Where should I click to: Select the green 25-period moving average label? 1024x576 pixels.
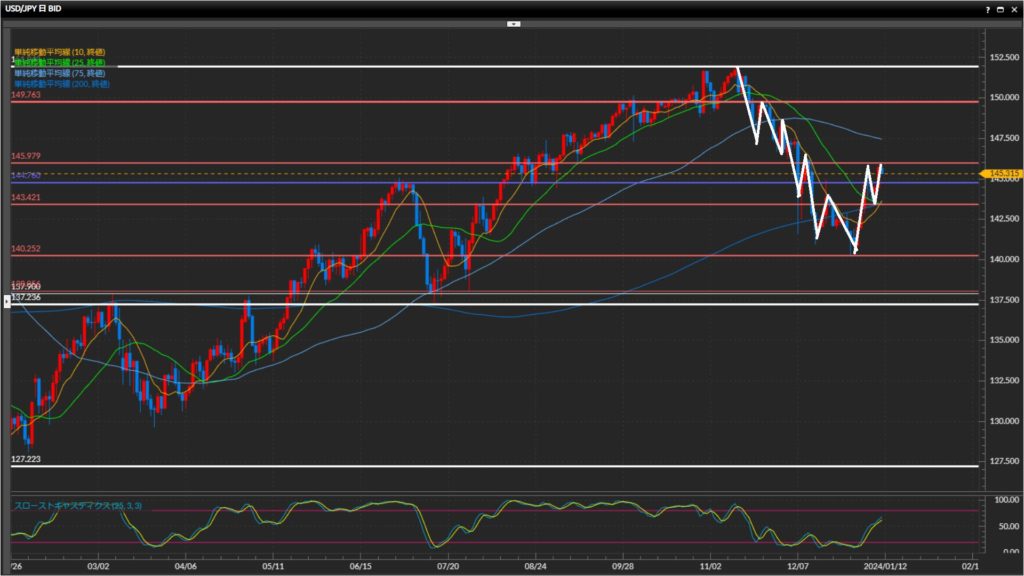pos(59,62)
